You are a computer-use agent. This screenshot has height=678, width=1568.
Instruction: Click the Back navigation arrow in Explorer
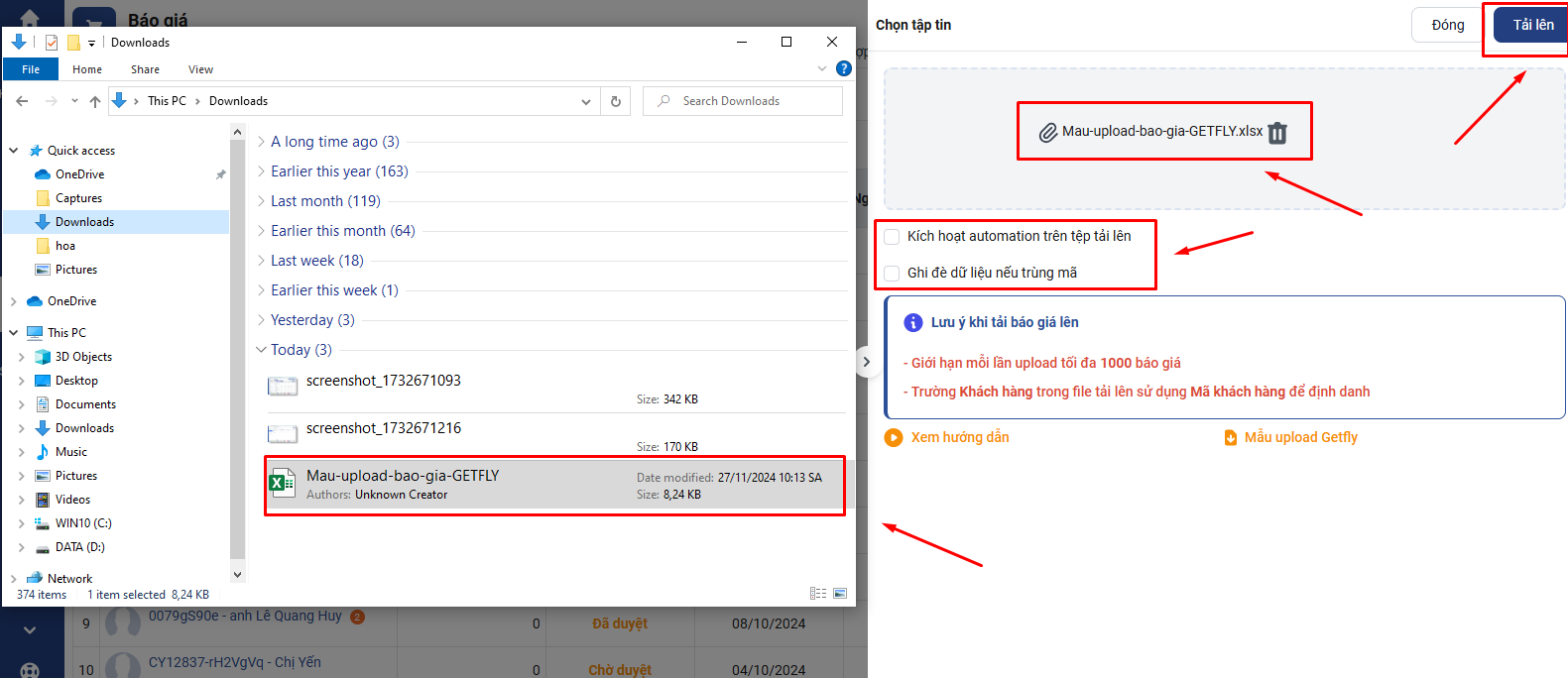pos(22,101)
